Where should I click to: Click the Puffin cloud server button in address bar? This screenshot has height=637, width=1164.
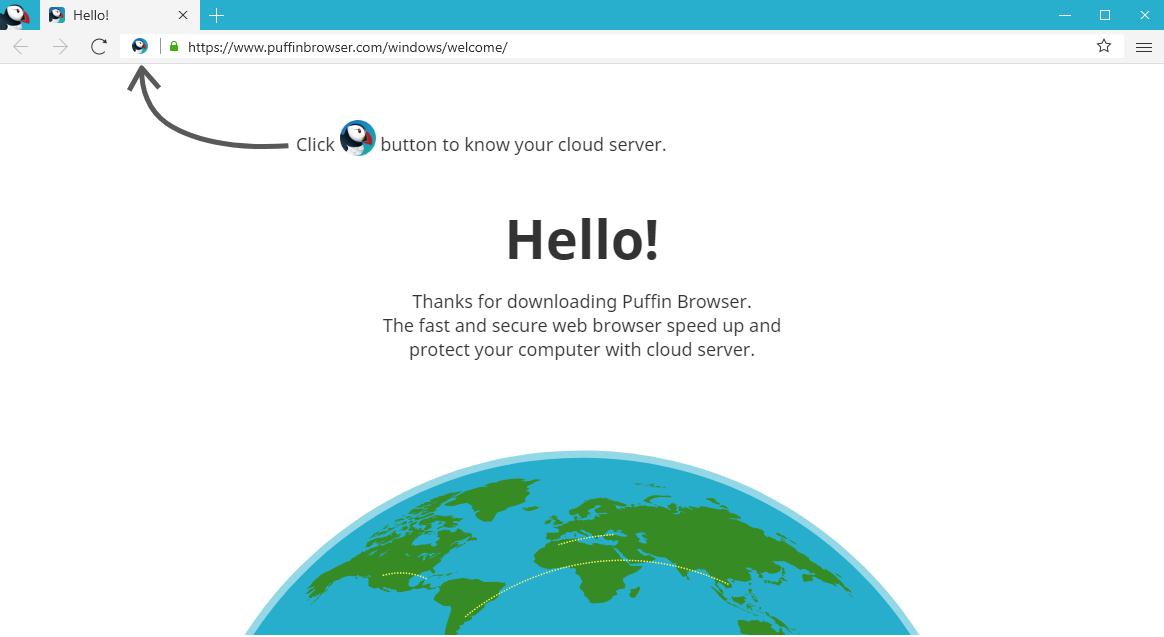click(139, 46)
